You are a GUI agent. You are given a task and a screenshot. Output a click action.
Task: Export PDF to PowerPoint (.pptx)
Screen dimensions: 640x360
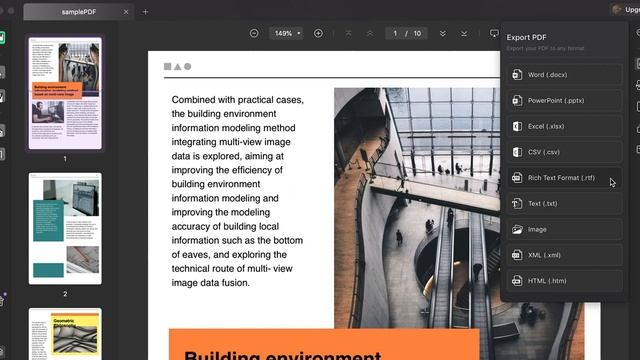564,100
